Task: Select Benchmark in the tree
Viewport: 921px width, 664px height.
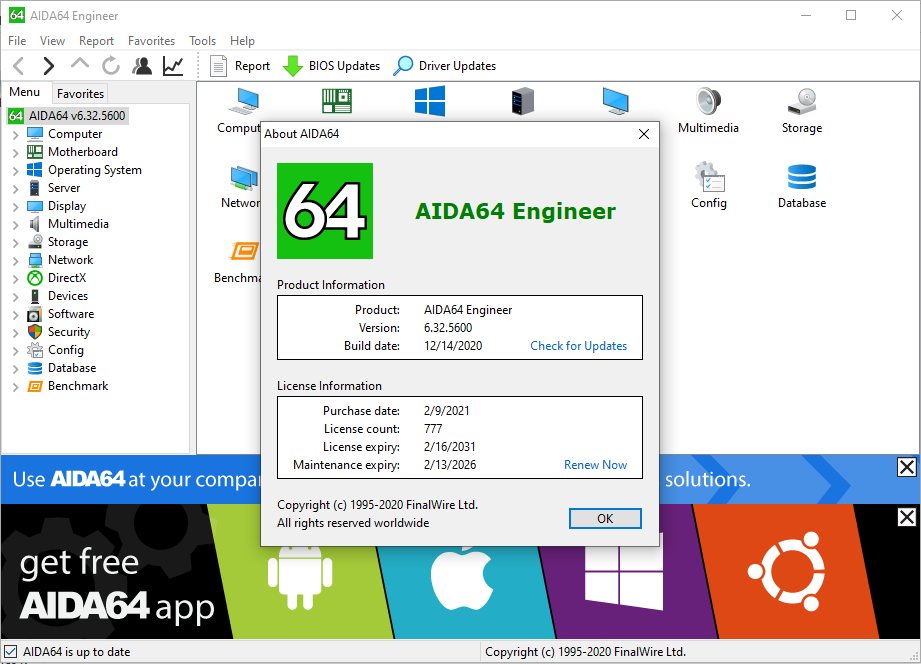Action: [x=78, y=386]
